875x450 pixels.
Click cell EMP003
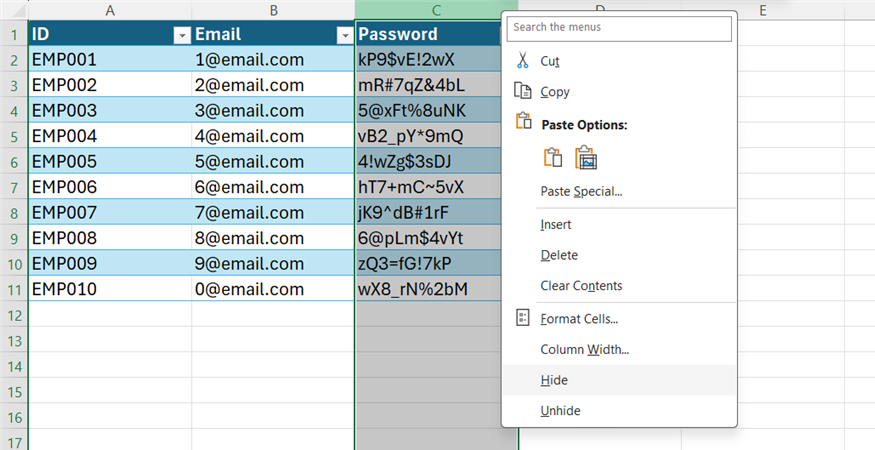pos(110,111)
